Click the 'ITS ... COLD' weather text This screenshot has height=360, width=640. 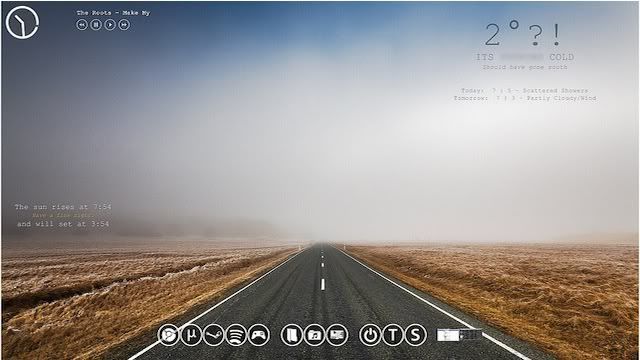tap(525, 57)
